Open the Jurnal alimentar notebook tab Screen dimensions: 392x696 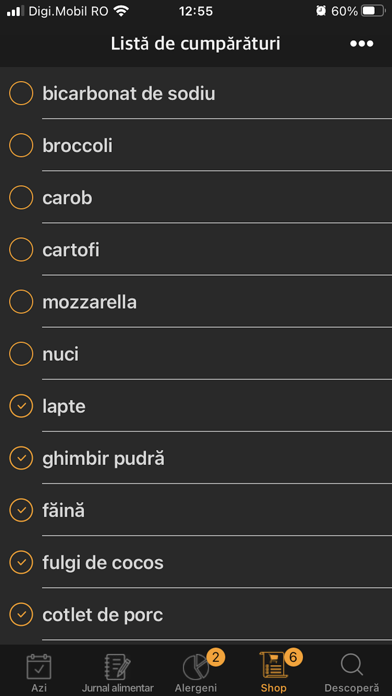pyautogui.click(x=118, y=672)
